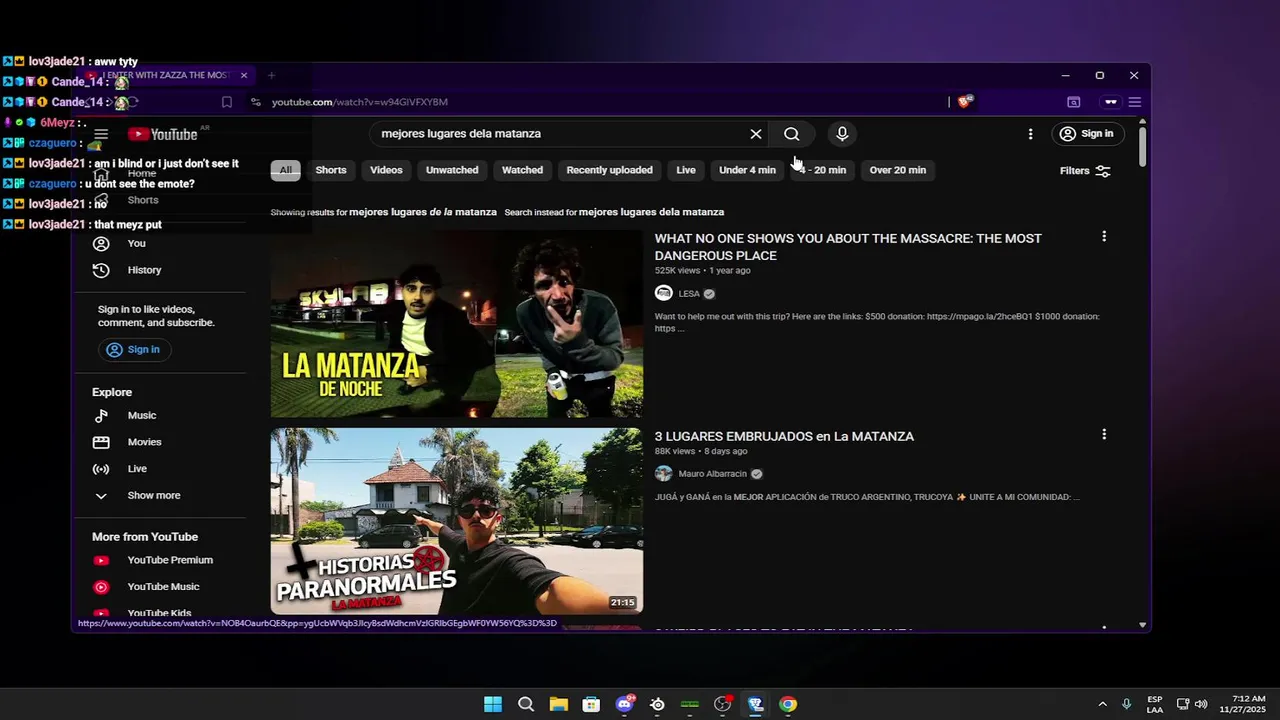Open La Matanza de Noche video thumbnail
Screen dimensions: 1280x720
456,324
